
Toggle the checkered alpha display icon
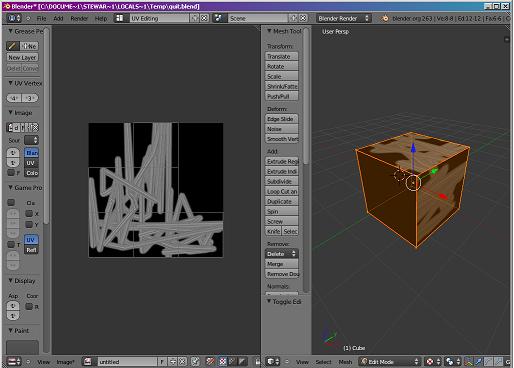(222, 361)
